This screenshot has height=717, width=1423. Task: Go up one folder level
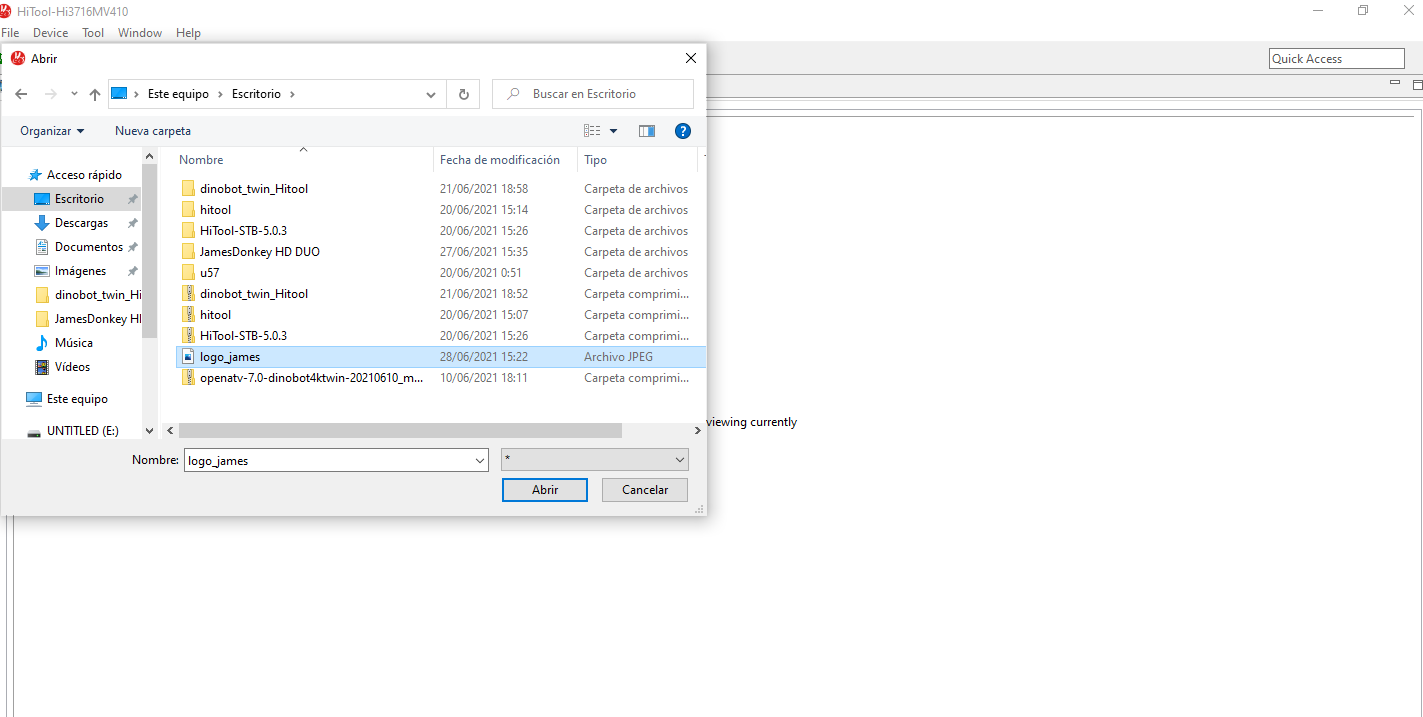[95, 94]
